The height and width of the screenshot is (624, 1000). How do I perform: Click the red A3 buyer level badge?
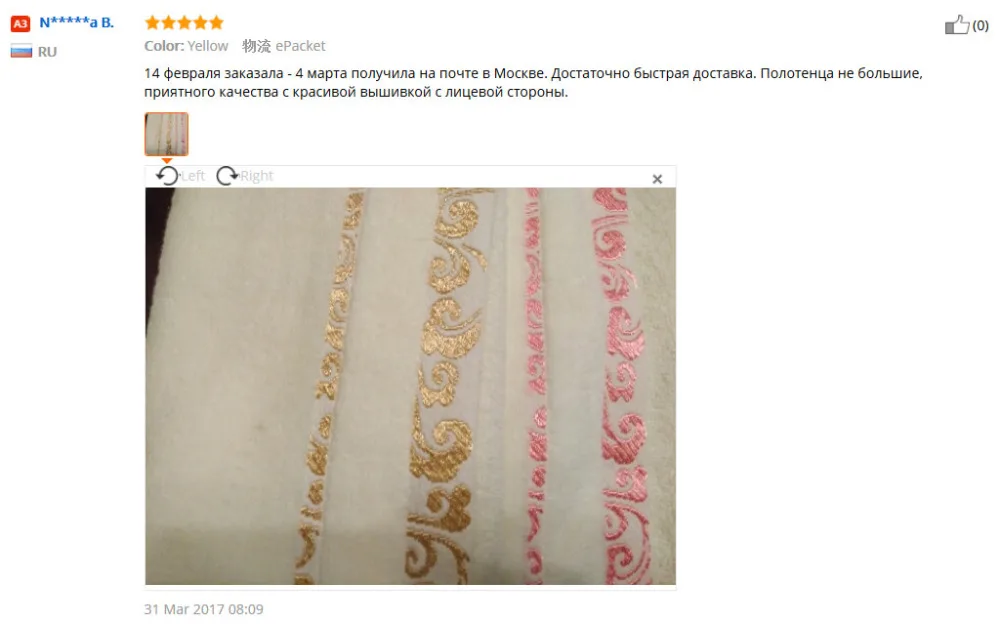20,24
